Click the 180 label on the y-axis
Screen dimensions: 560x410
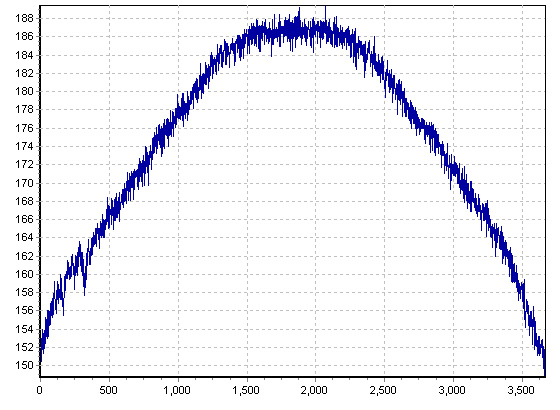[x=24, y=91]
